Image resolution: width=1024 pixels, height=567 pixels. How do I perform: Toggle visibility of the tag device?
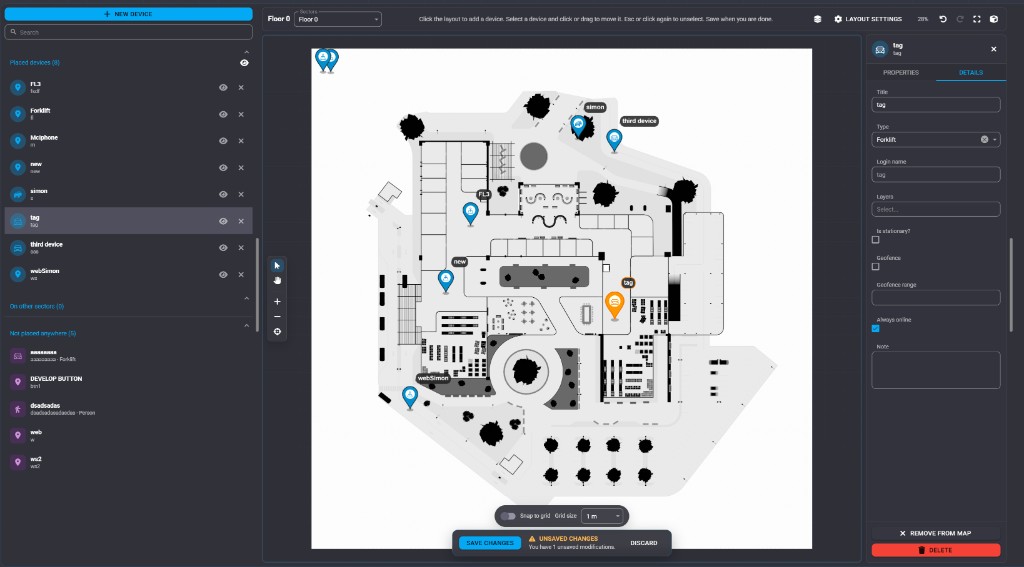pos(223,221)
